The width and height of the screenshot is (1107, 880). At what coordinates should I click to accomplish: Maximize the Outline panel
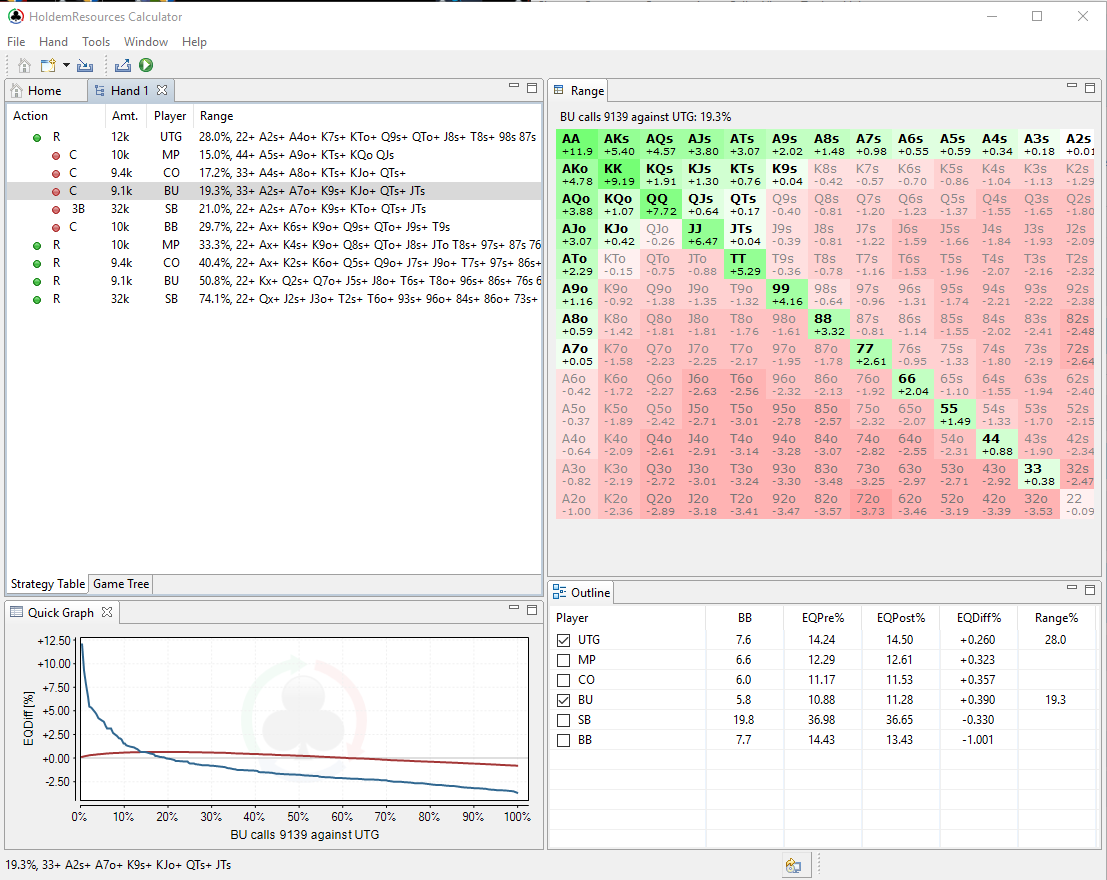pyautogui.click(x=1090, y=589)
